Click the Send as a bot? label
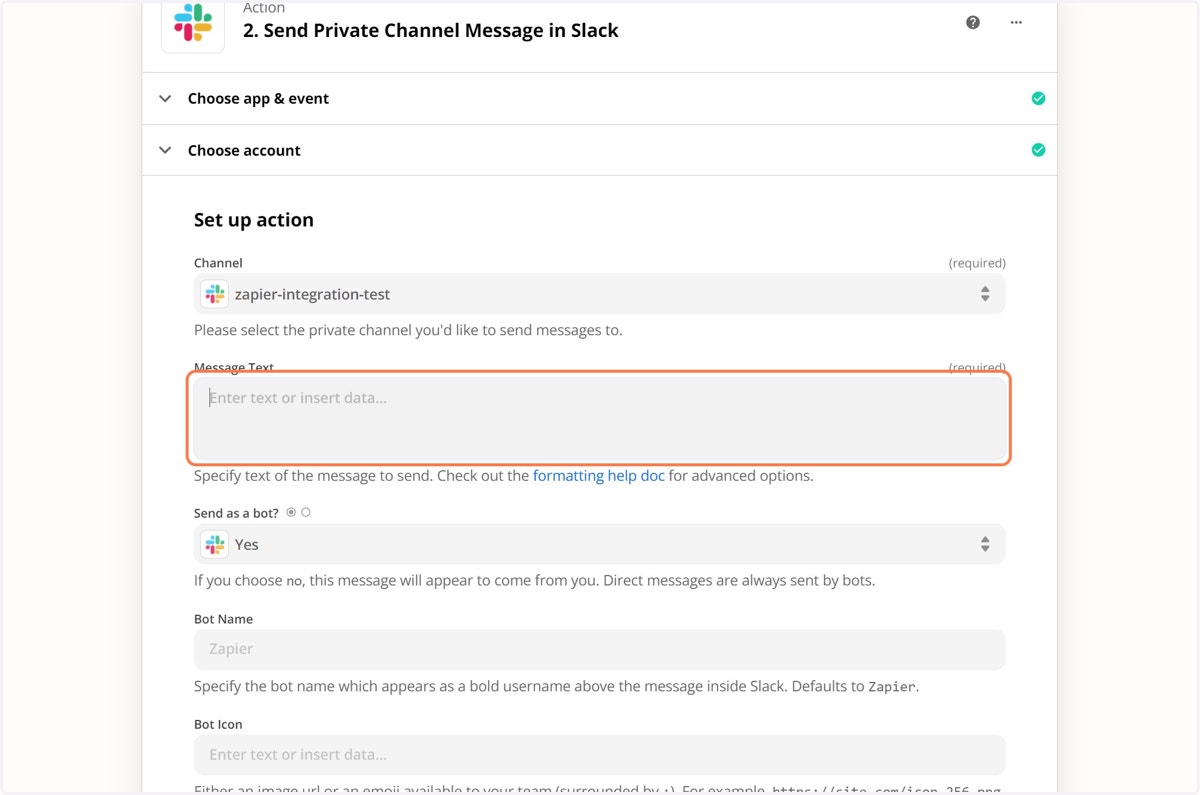 point(236,513)
